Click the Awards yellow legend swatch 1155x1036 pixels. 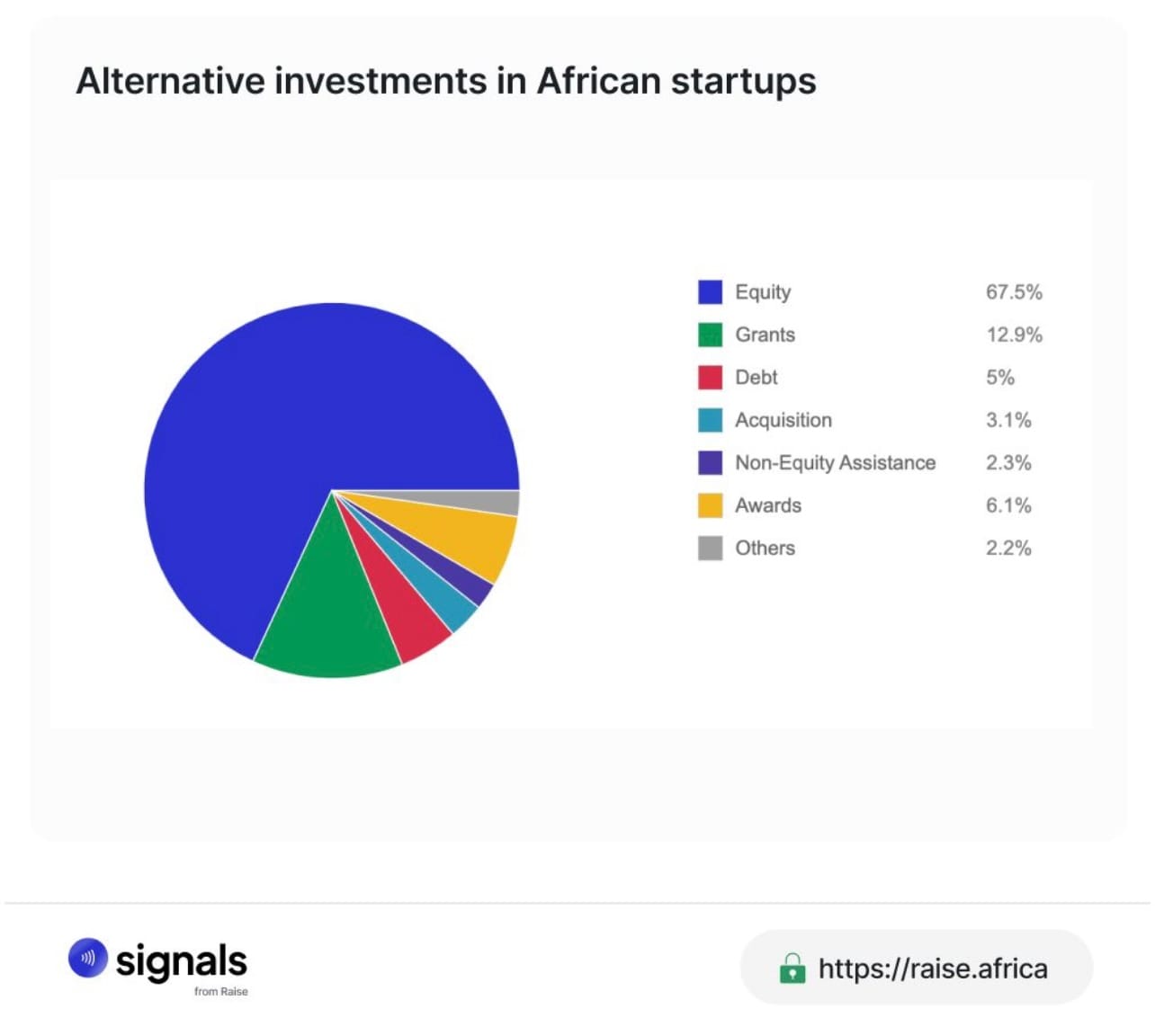pyautogui.click(x=710, y=505)
